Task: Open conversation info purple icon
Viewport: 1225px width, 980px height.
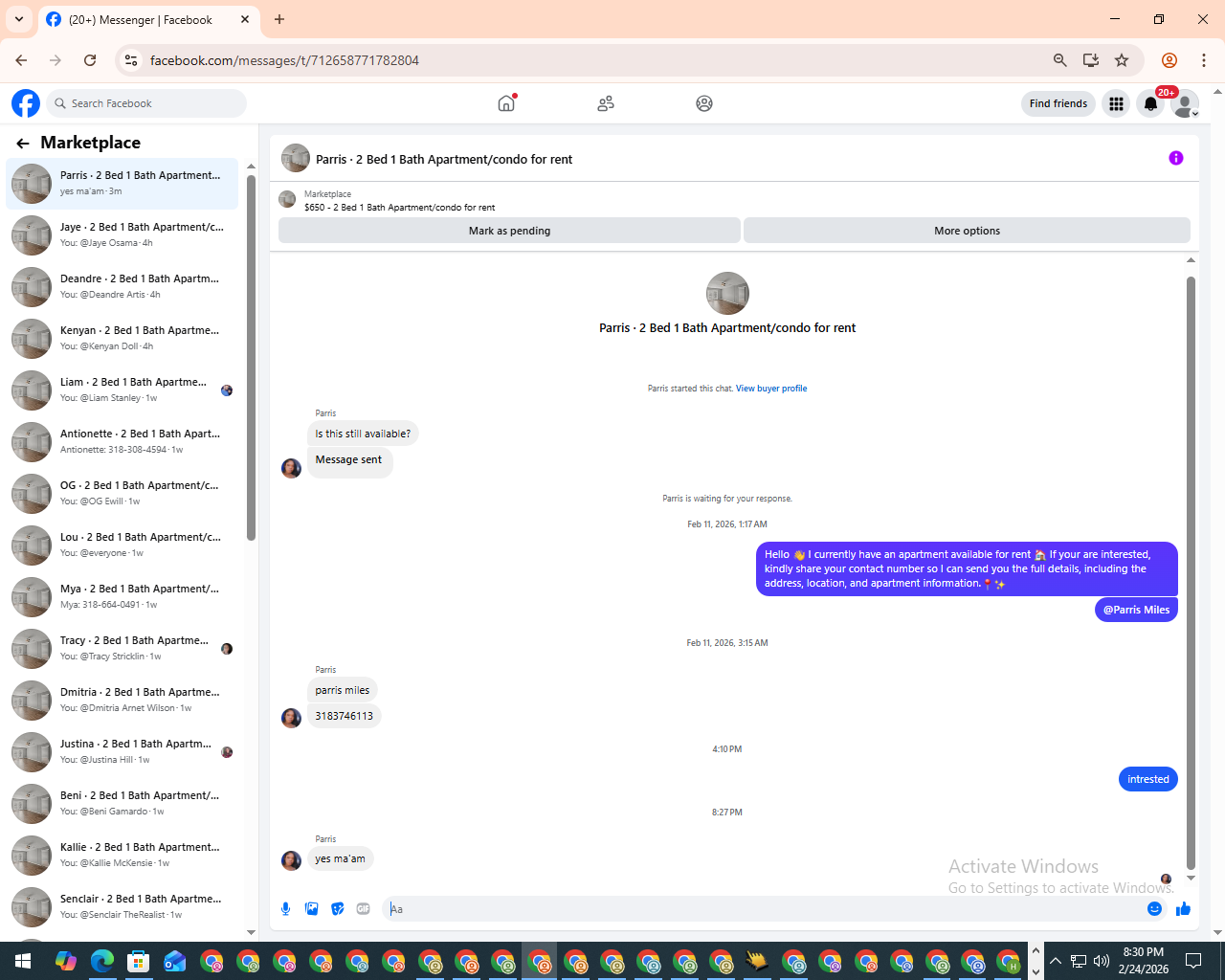Action: tap(1176, 158)
